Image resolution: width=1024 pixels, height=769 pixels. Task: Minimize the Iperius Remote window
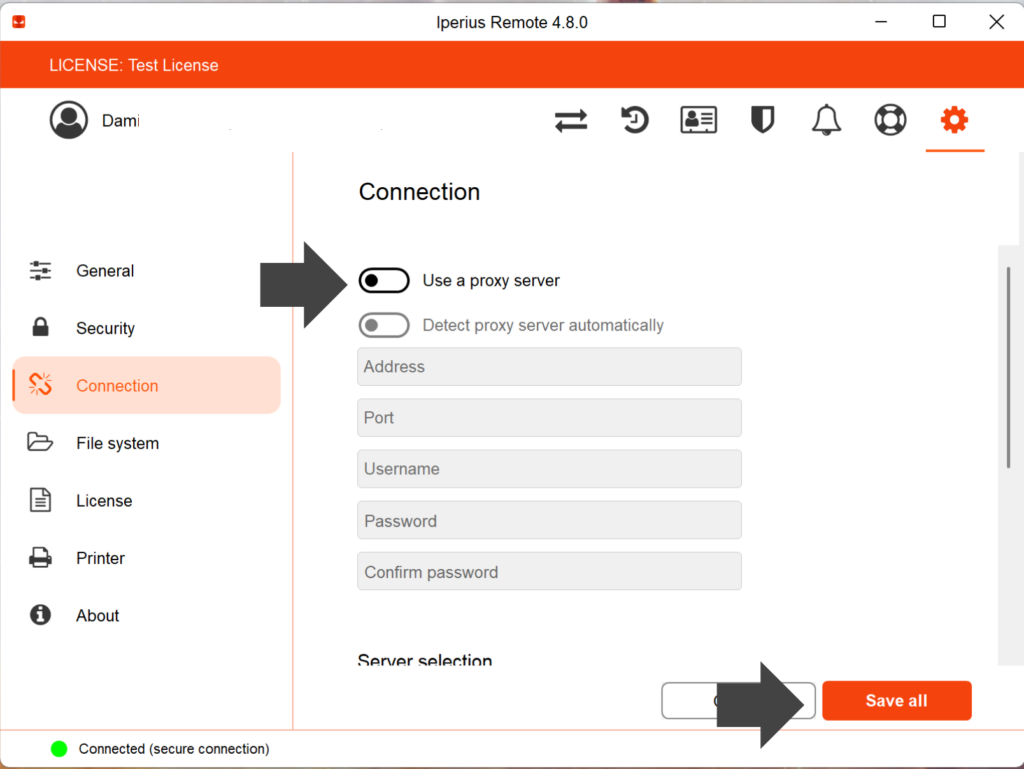pyautogui.click(x=881, y=22)
